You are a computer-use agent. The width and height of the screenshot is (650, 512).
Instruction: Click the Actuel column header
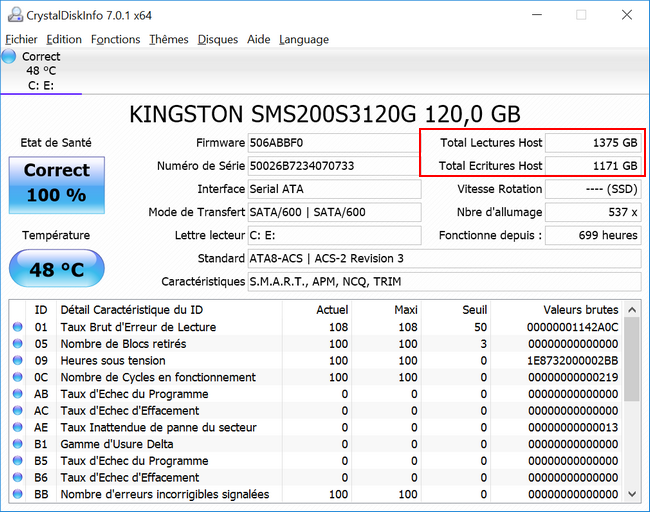317,310
